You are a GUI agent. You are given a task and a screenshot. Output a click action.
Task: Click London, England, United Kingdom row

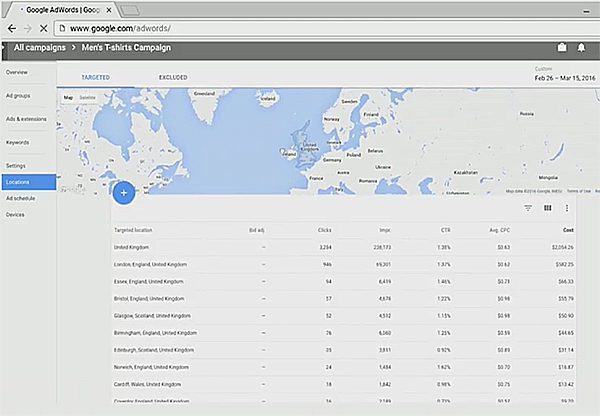344,264
